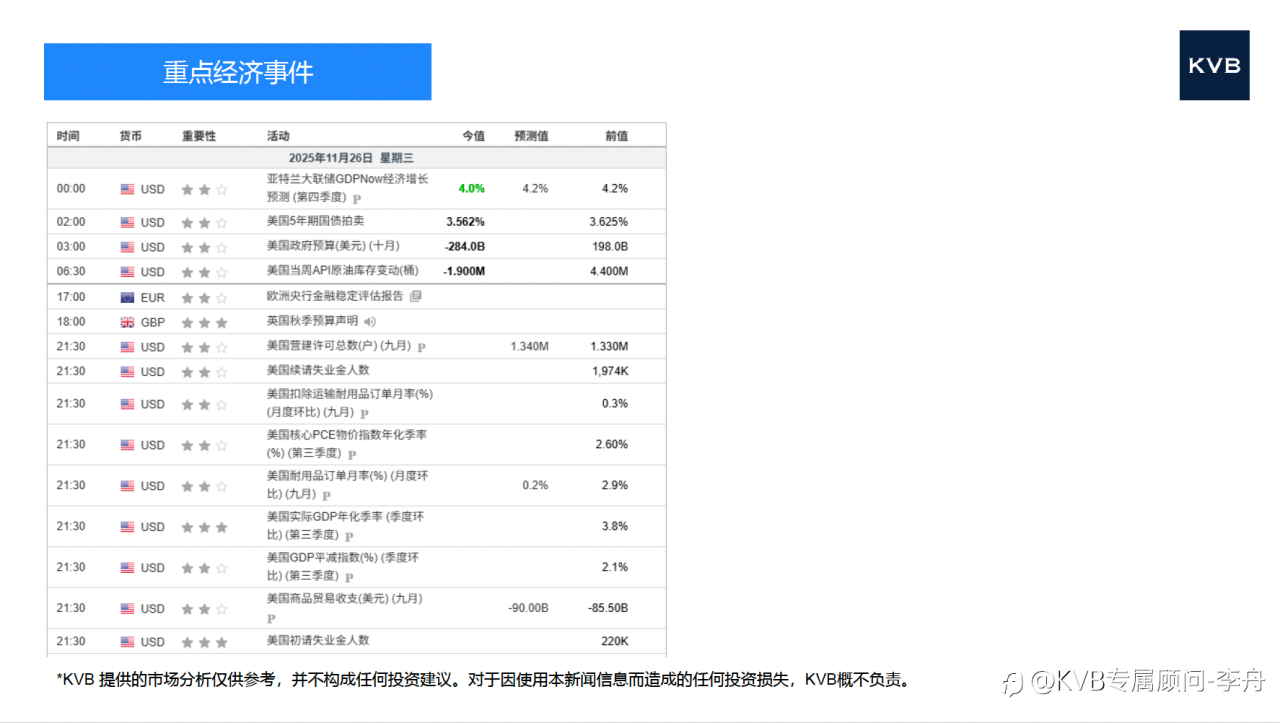
Task: Click the forecast value 0.2%
Action: point(535,486)
